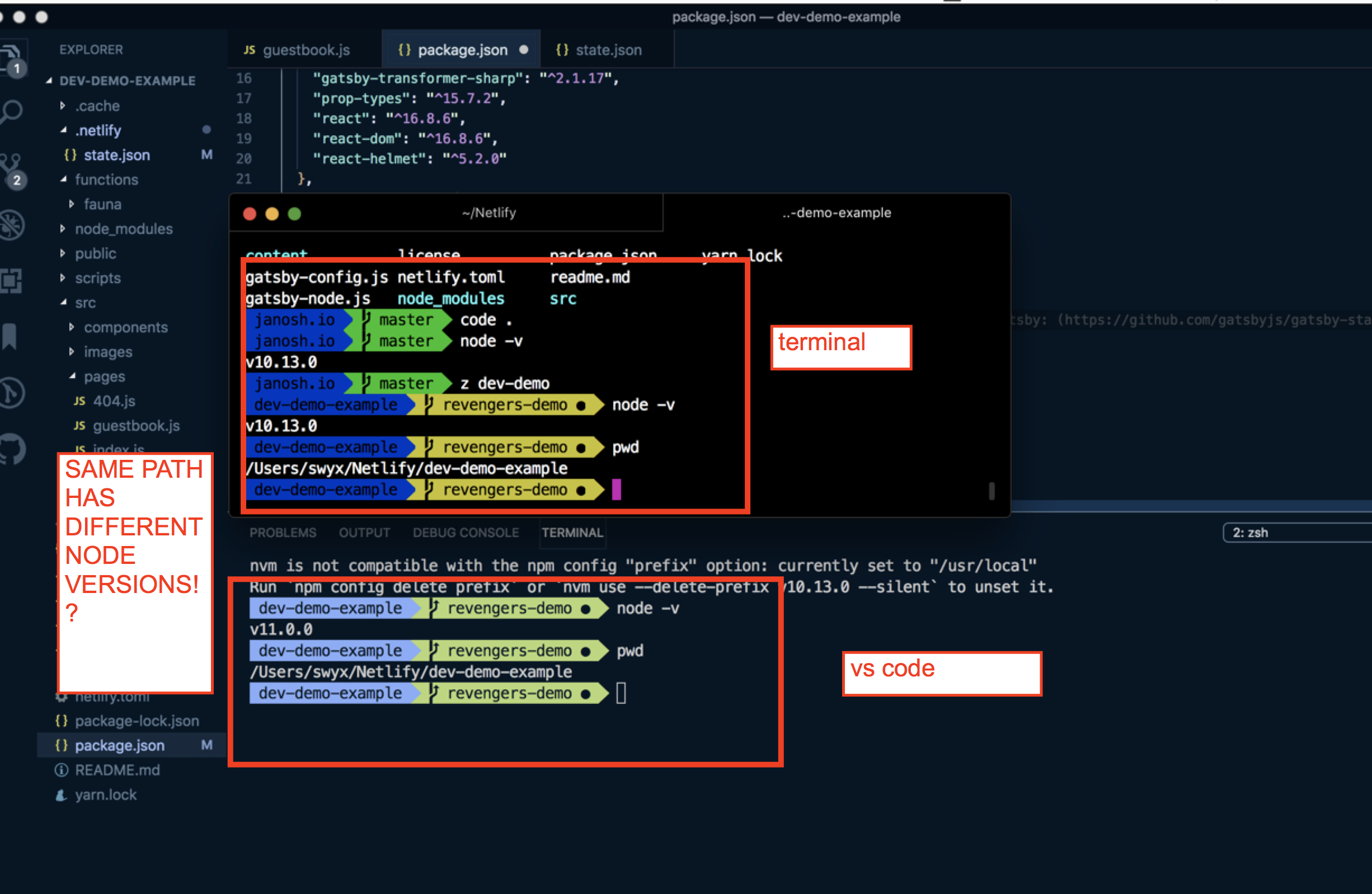Open the DEBUG CONSOLE panel tab
Image resolution: width=1372 pixels, height=894 pixels.
click(x=466, y=533)
